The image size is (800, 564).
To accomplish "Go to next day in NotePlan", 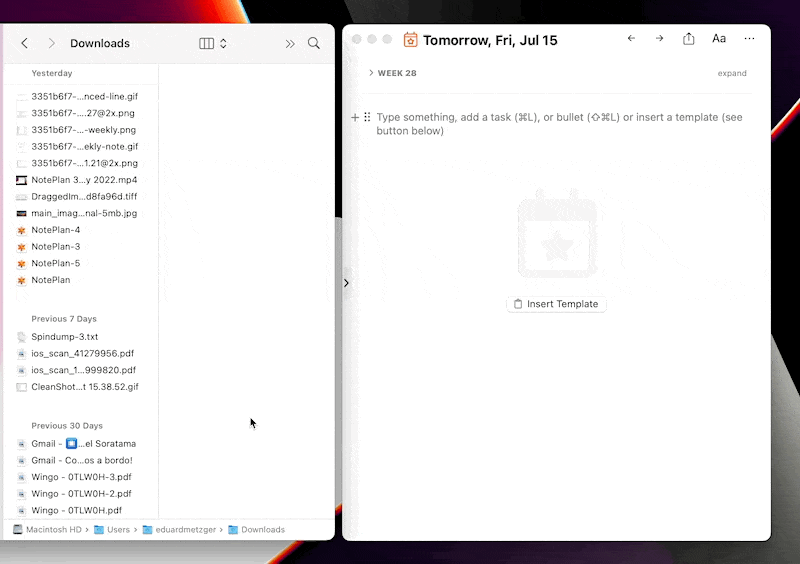I will click(x=659, y=38).
